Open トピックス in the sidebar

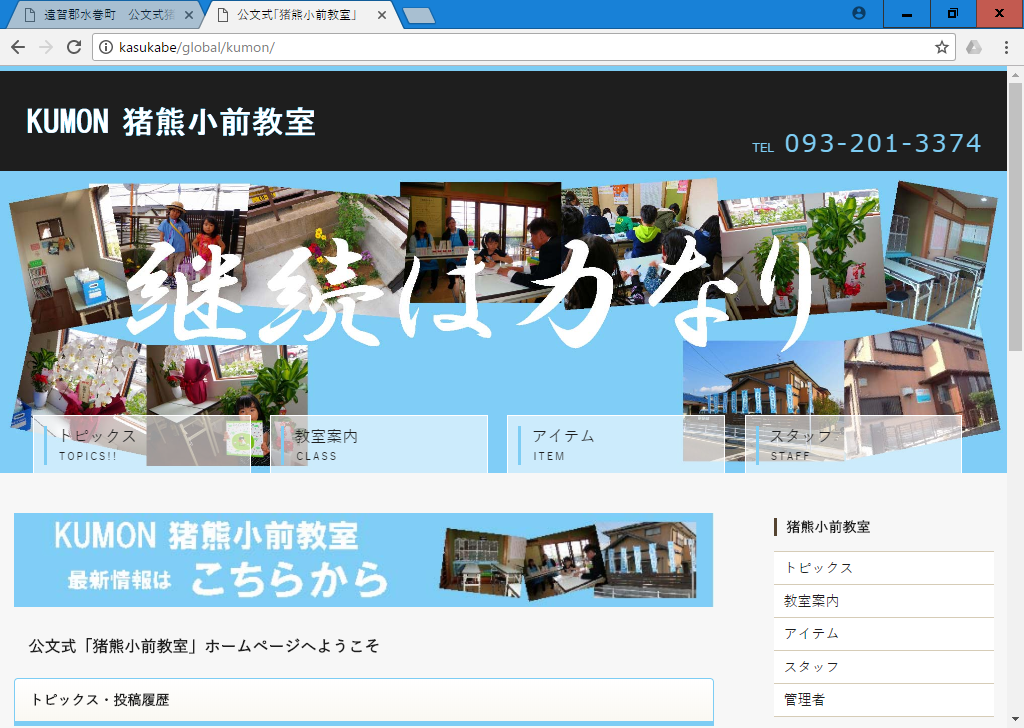884,568
